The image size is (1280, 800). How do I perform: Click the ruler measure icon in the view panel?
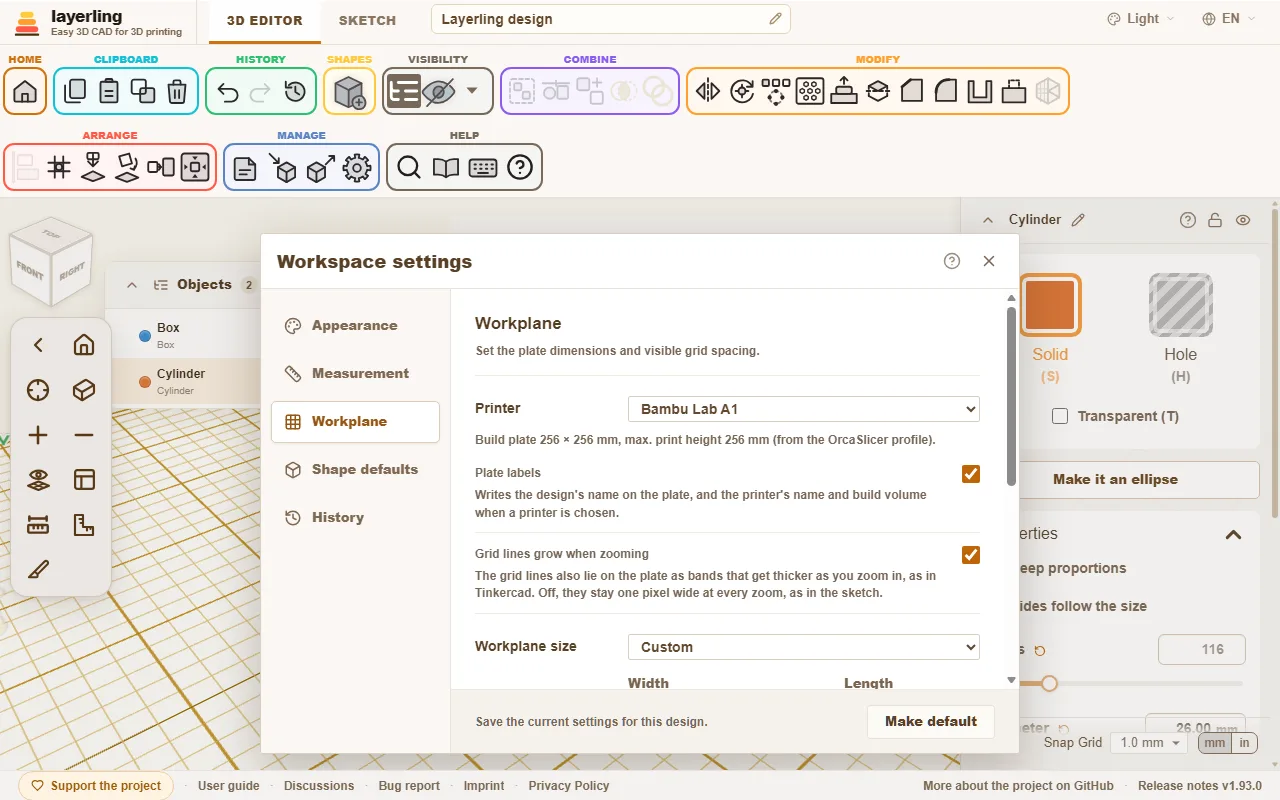coord(38,525)
